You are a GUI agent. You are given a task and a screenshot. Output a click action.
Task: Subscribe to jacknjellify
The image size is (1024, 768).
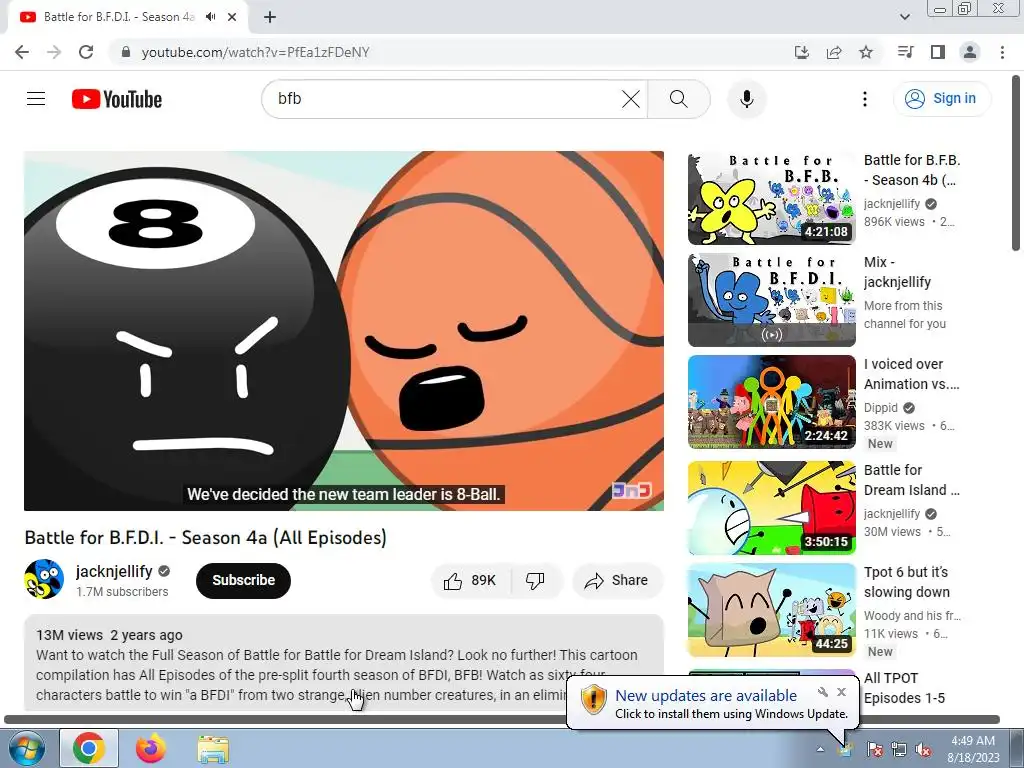(243, 581)
